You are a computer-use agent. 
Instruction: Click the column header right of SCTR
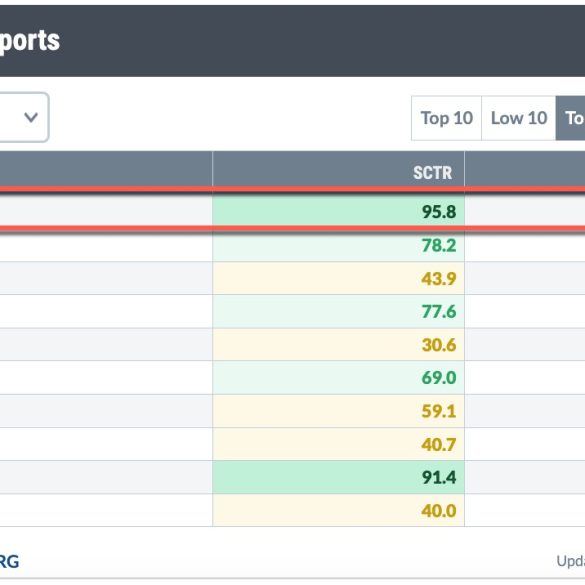click(x=525, y=169)
